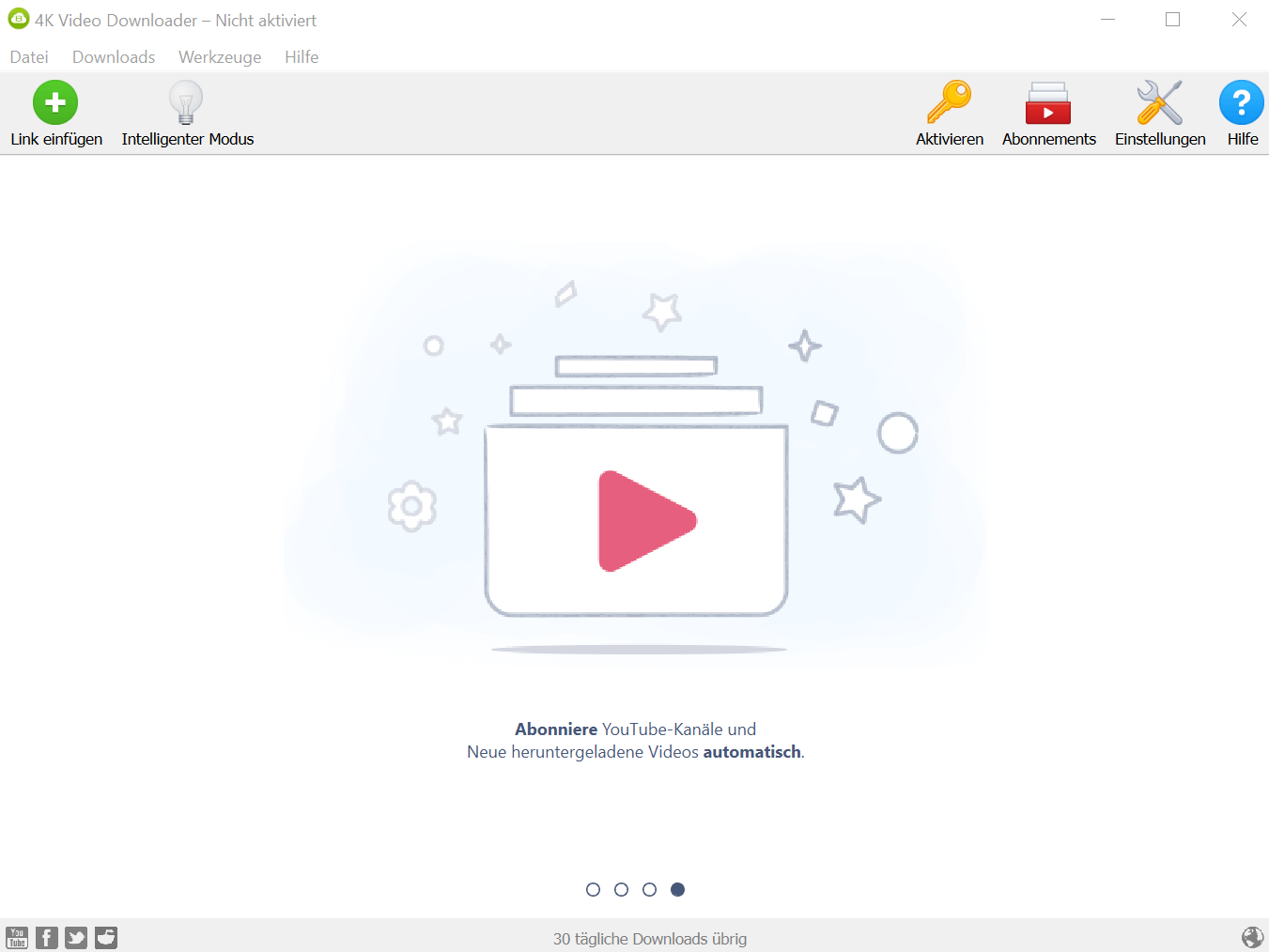Minimize the 4K Video Downloader window
Viewport: 1269px width, 952px height.
pos(1108,19)
